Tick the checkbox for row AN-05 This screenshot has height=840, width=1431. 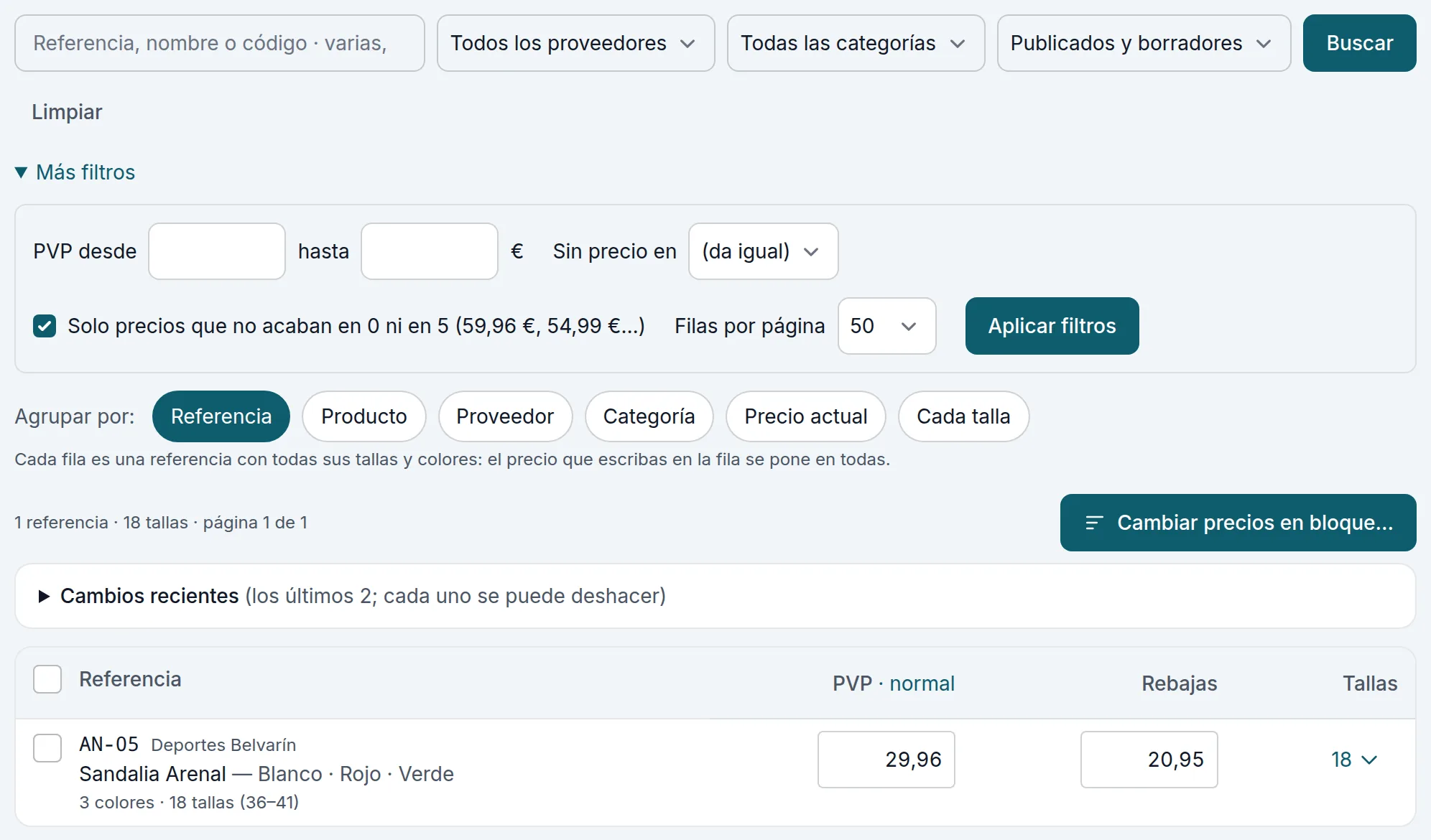pos(47,748)
